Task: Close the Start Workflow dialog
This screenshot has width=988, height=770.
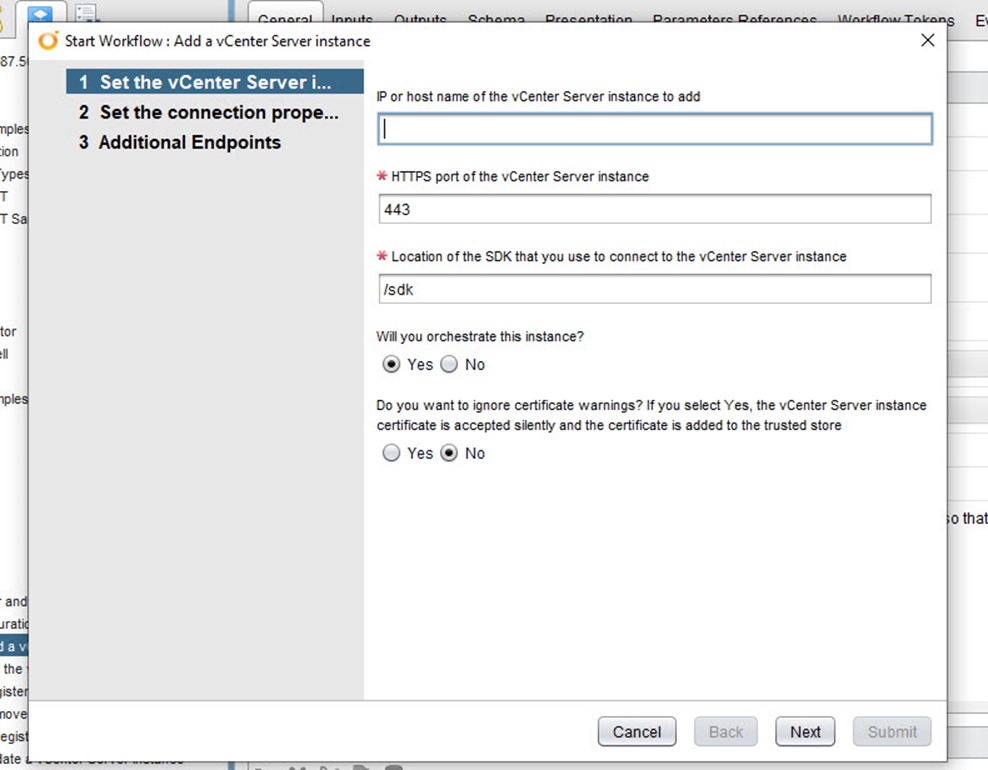Action: (x=928, y=40)
